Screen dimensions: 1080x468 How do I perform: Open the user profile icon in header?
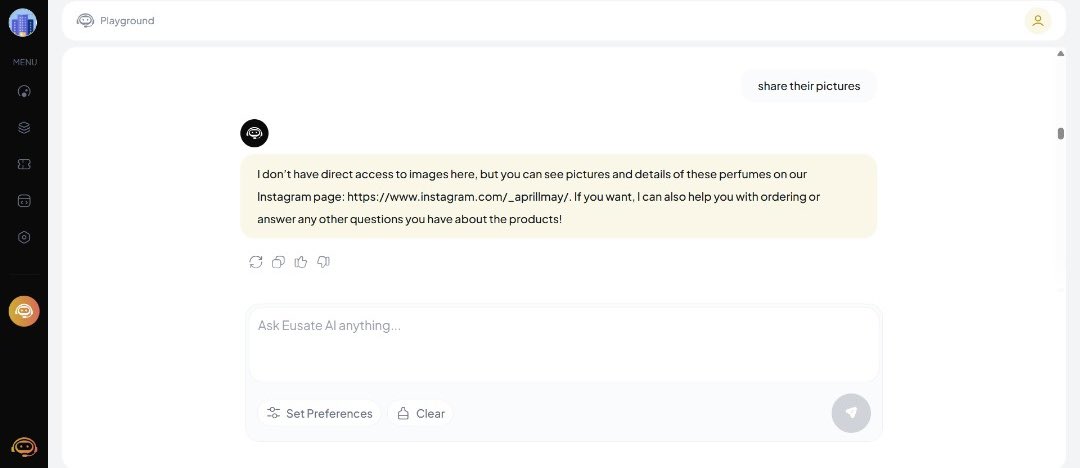1037,21
